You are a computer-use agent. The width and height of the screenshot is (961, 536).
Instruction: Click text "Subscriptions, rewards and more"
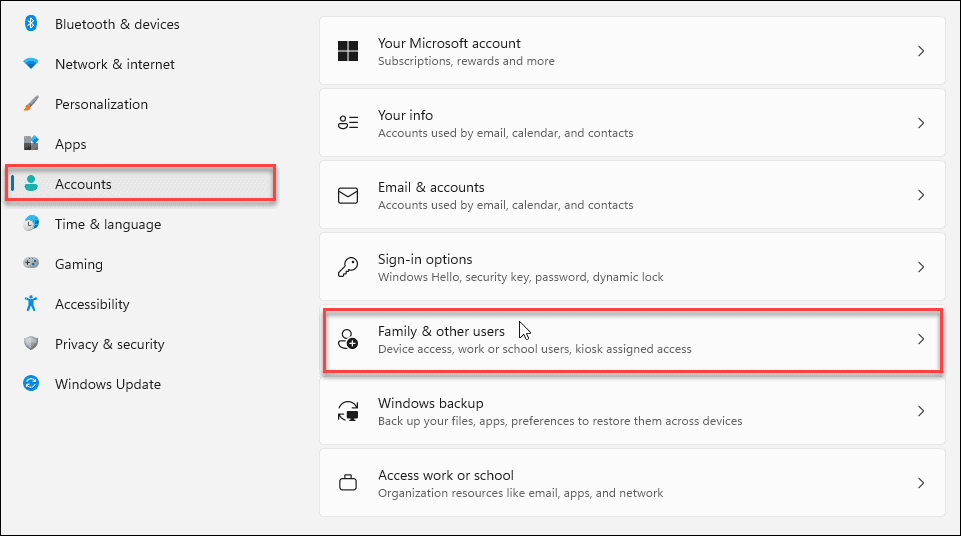tap(466, 61)
